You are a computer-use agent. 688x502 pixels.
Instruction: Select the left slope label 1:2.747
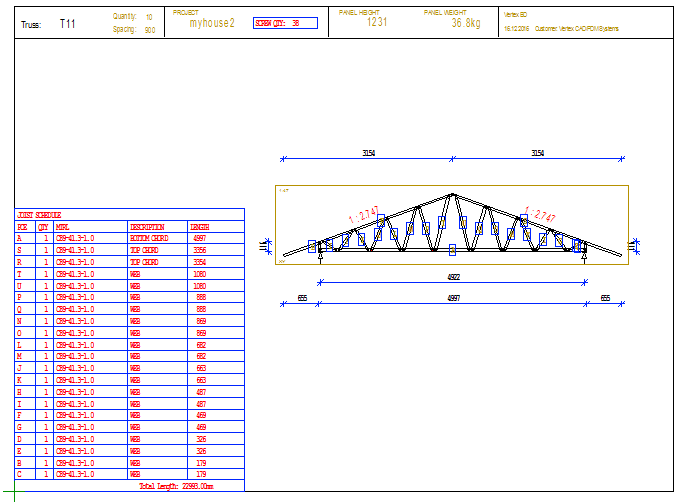click(x=364, y=215)
